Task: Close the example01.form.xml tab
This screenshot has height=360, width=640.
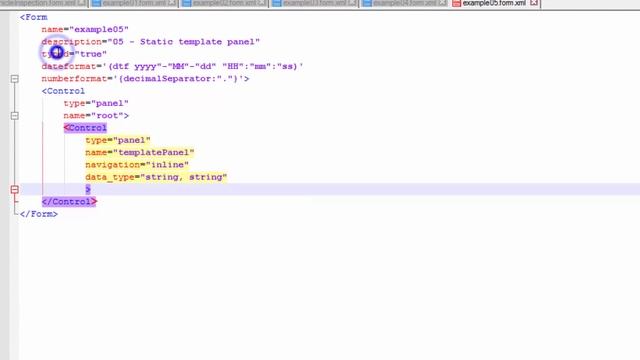Action: pyautogui.click(x=172, y=3)
